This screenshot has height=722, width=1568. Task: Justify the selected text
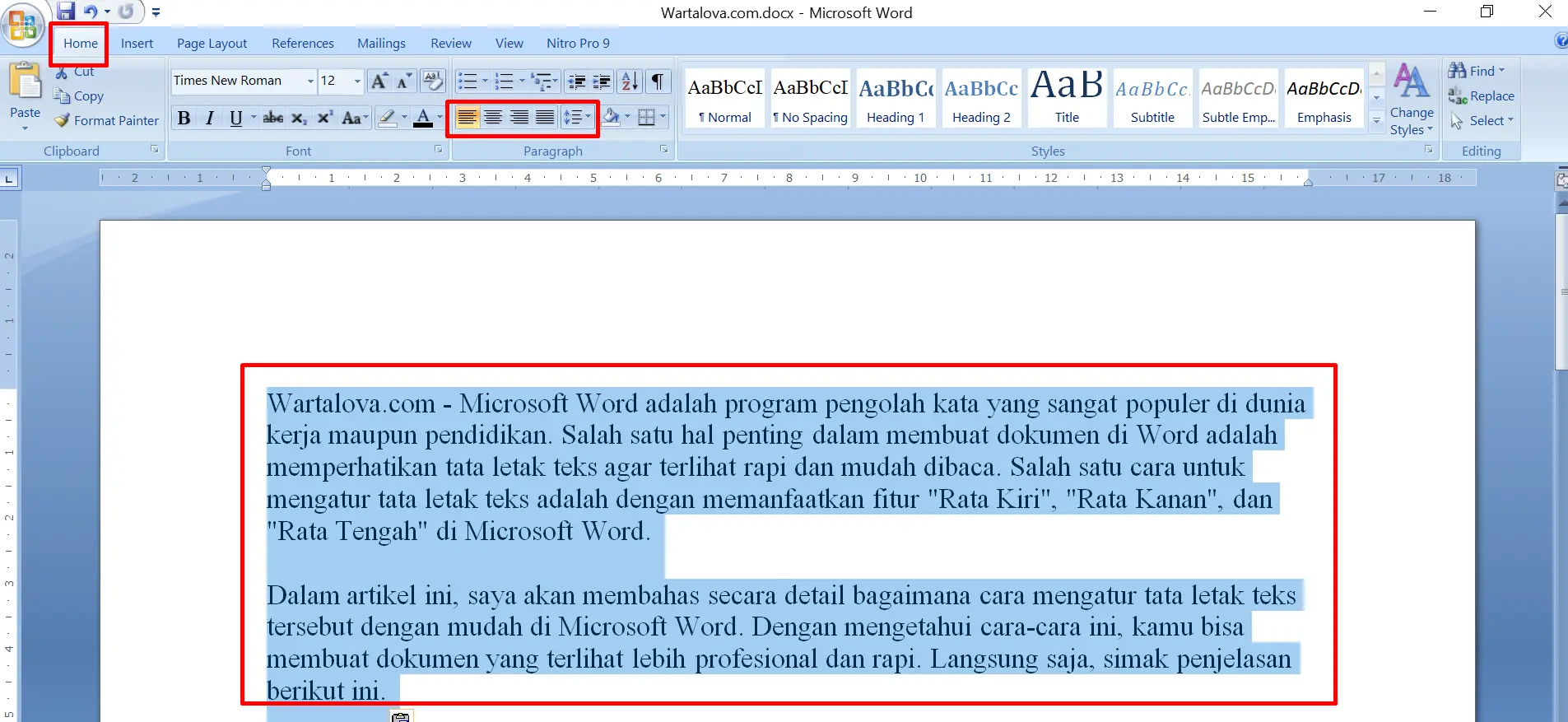coord(545,118)
